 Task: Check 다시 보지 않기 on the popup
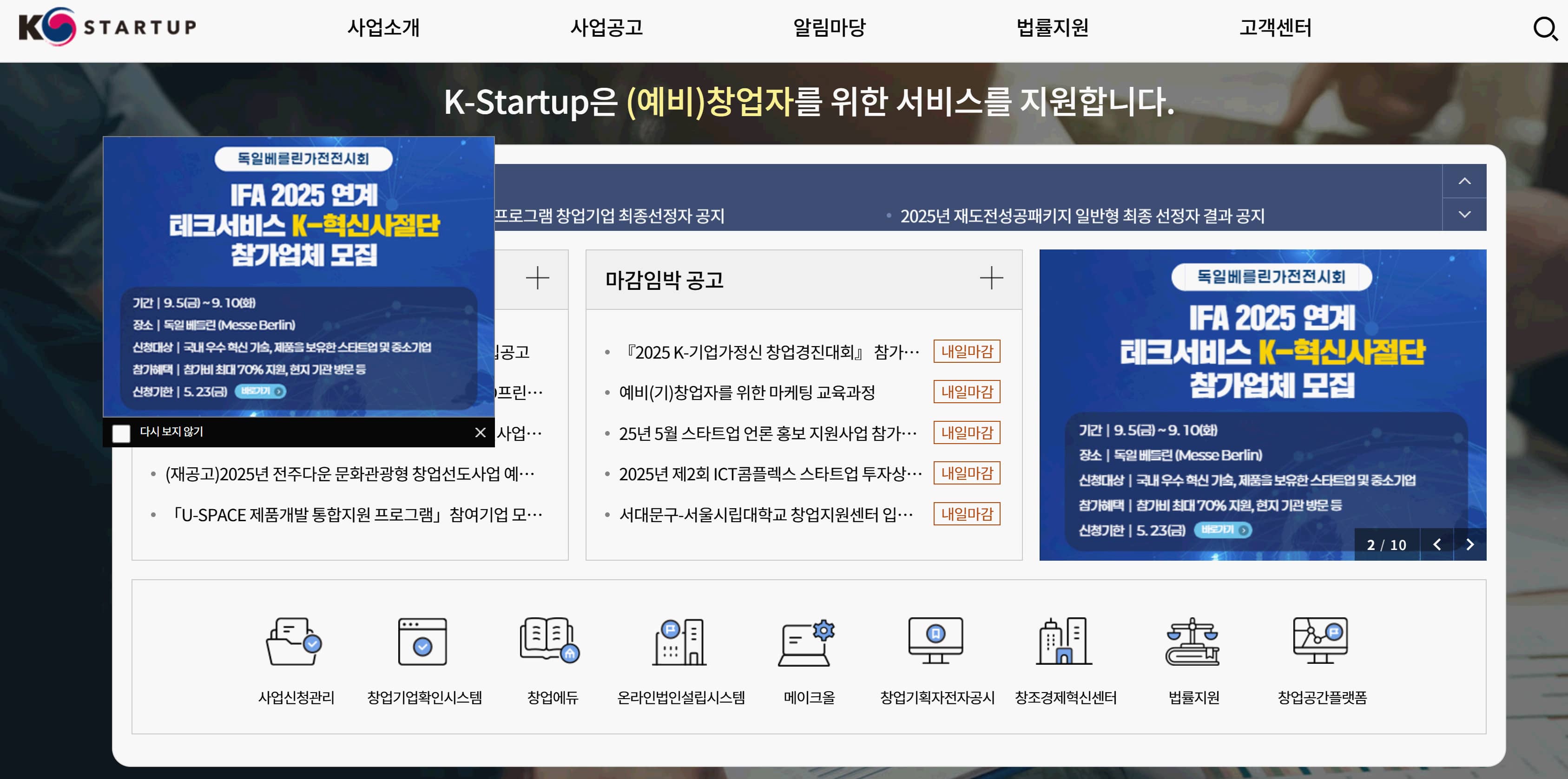coord(121,433)
